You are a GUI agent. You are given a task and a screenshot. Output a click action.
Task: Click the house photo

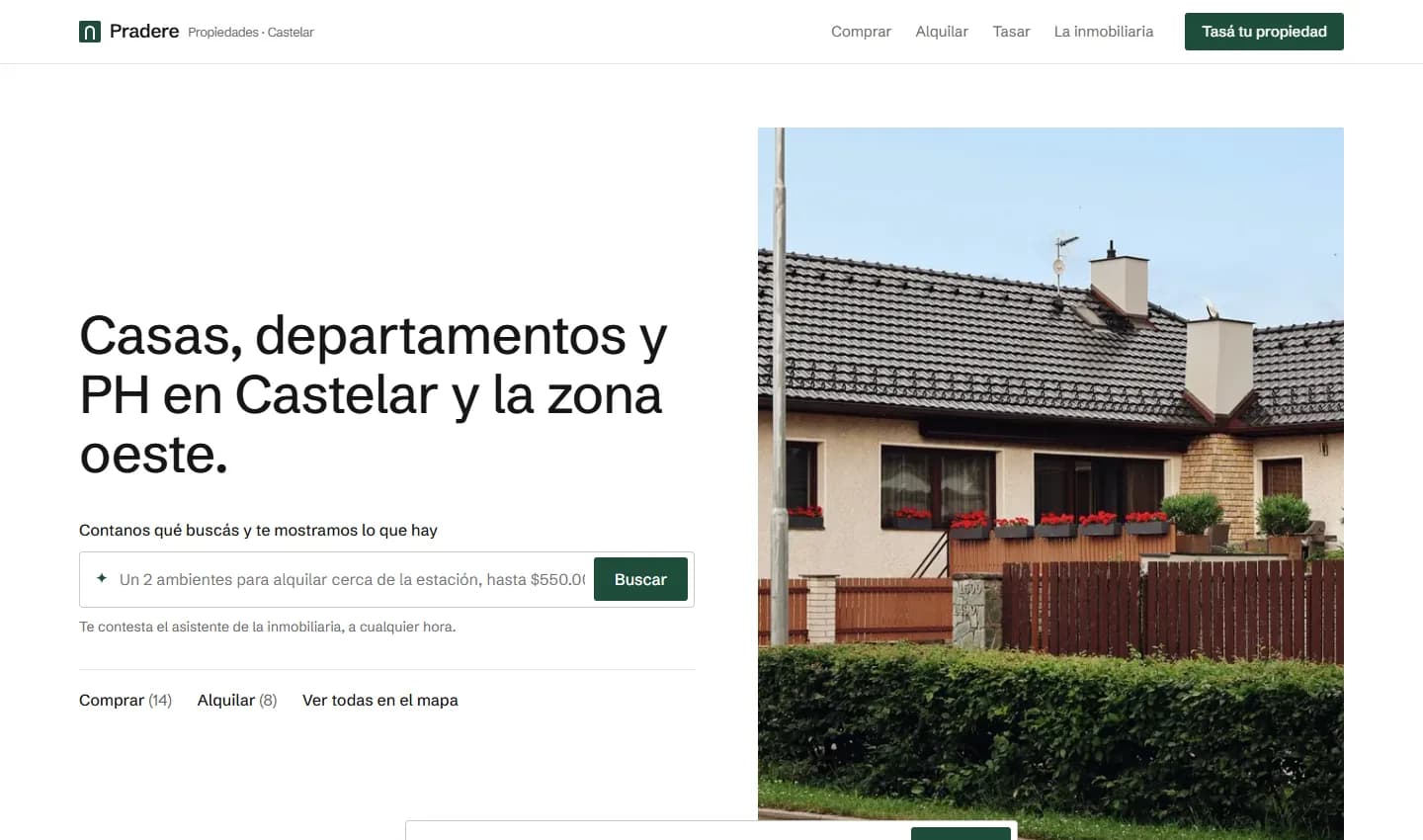coord(1050,483)
